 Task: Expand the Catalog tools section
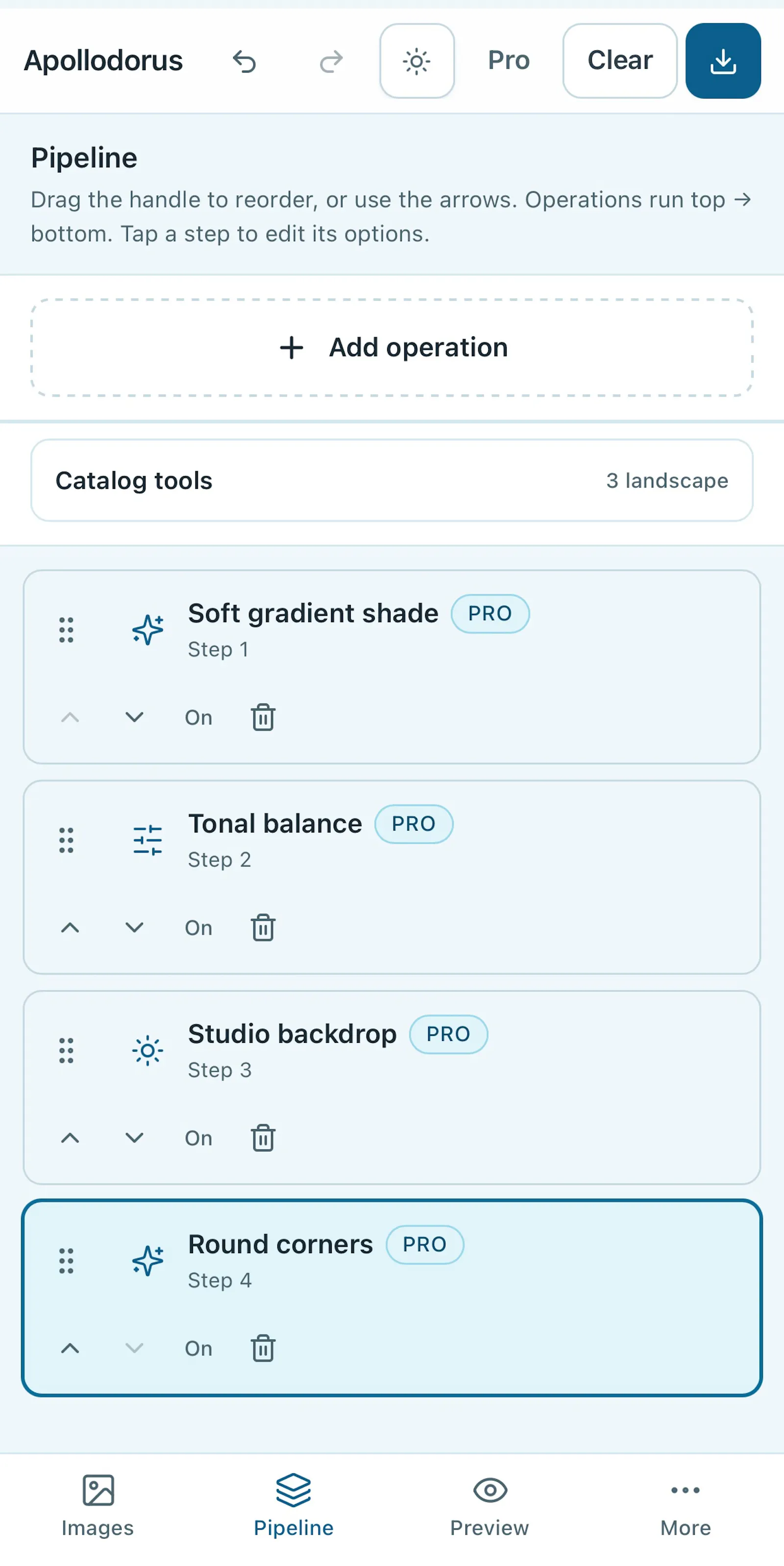pos(392,480)
